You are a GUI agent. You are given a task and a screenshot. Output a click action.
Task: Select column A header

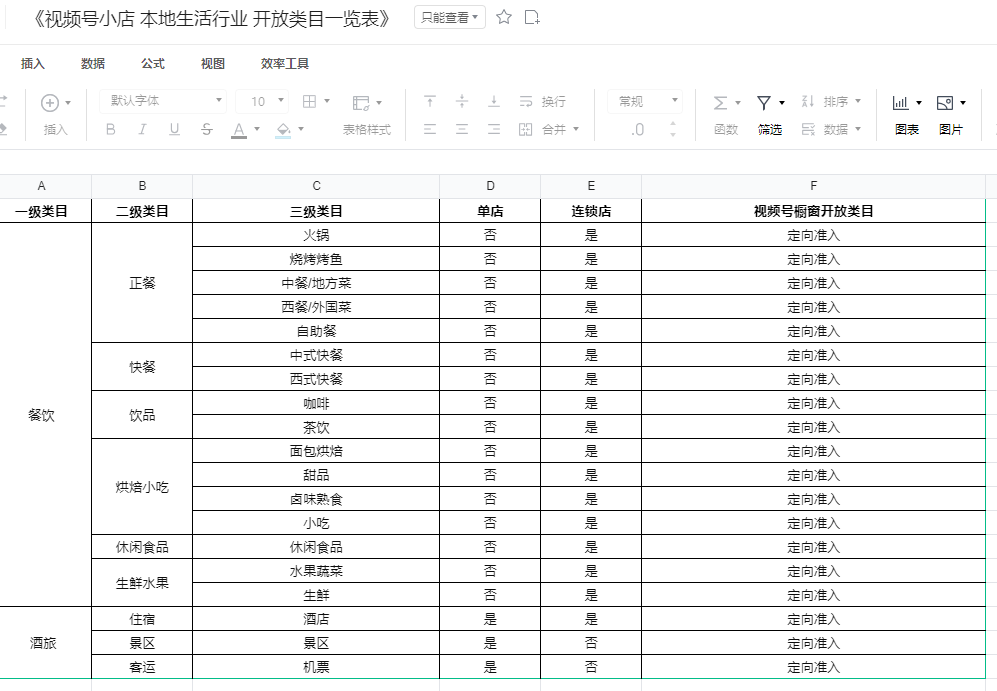41,186
